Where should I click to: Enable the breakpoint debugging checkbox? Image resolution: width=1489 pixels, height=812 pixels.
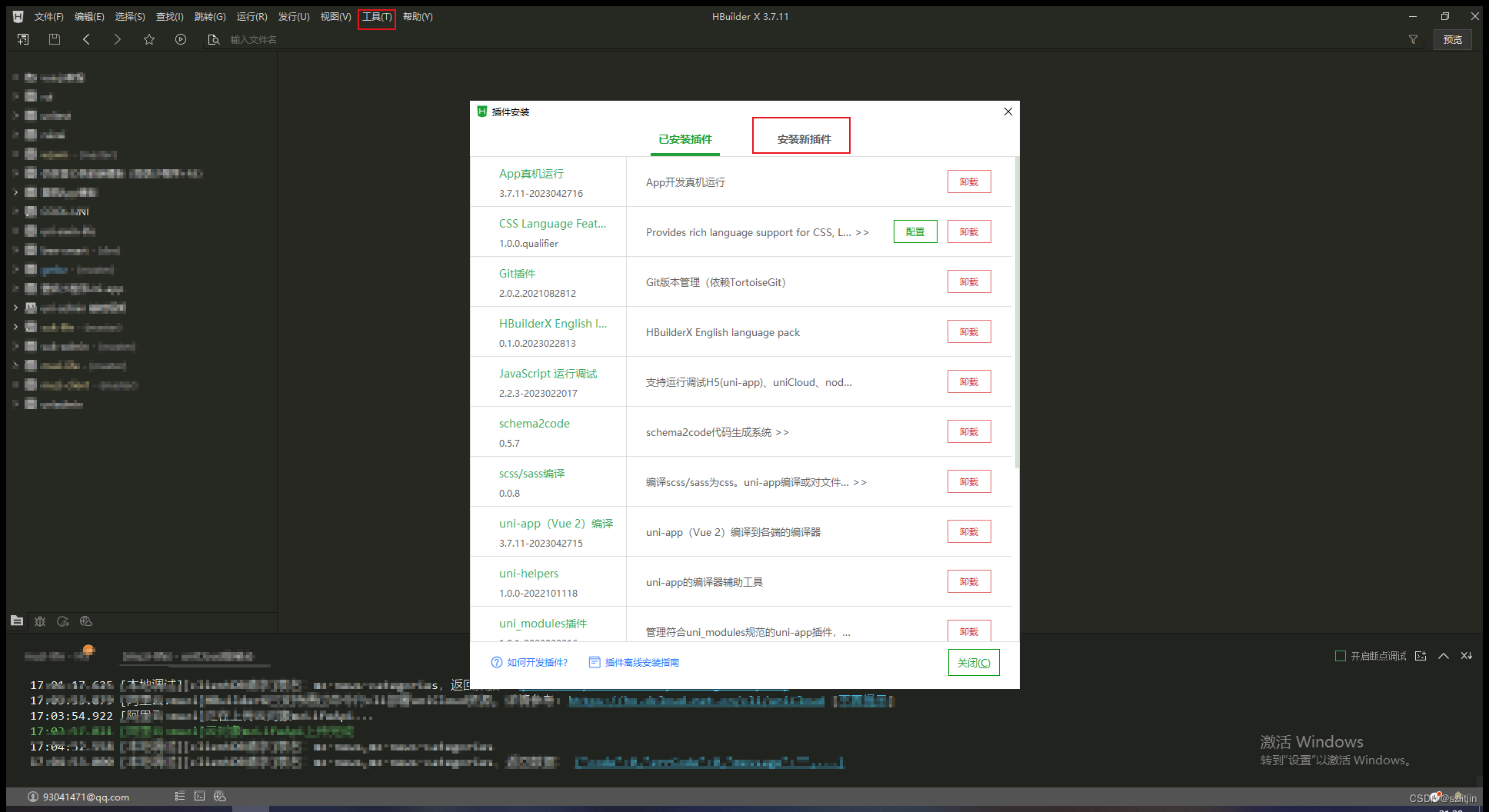(x=1341, y=656)
